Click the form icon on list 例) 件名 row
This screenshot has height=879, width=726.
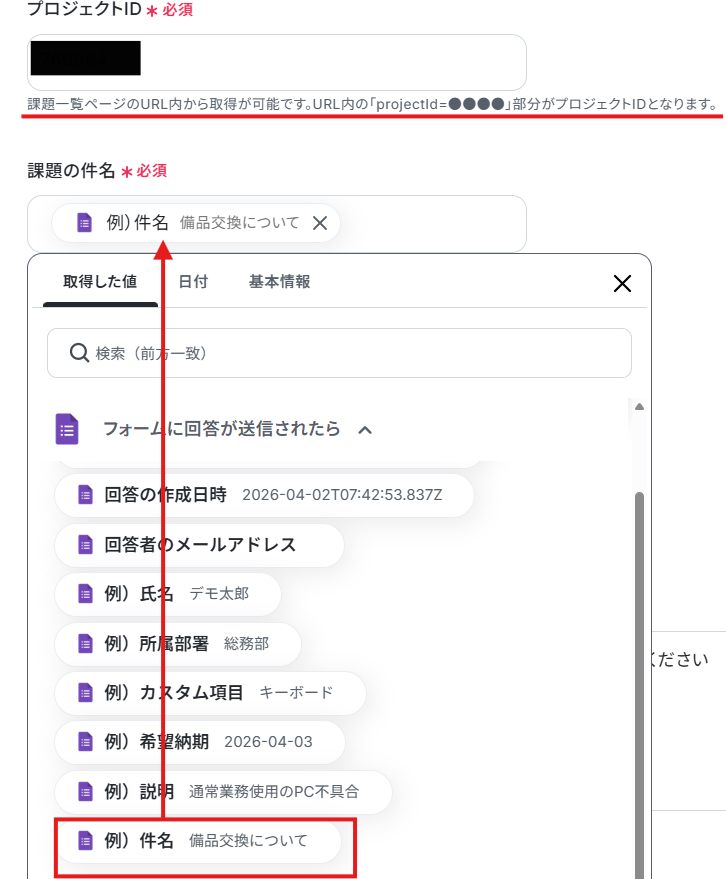[85, 841]
